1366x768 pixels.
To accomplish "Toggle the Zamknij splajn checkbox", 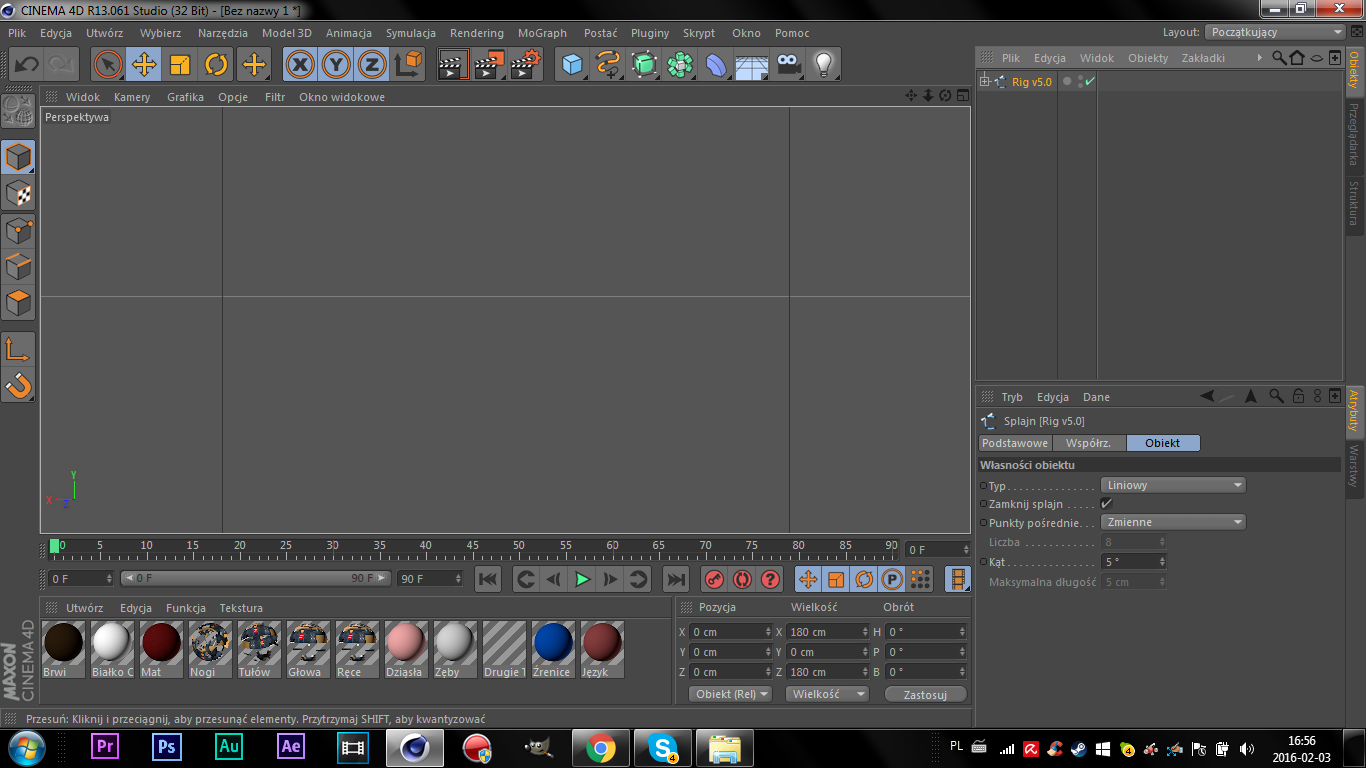I will 1107,504.
